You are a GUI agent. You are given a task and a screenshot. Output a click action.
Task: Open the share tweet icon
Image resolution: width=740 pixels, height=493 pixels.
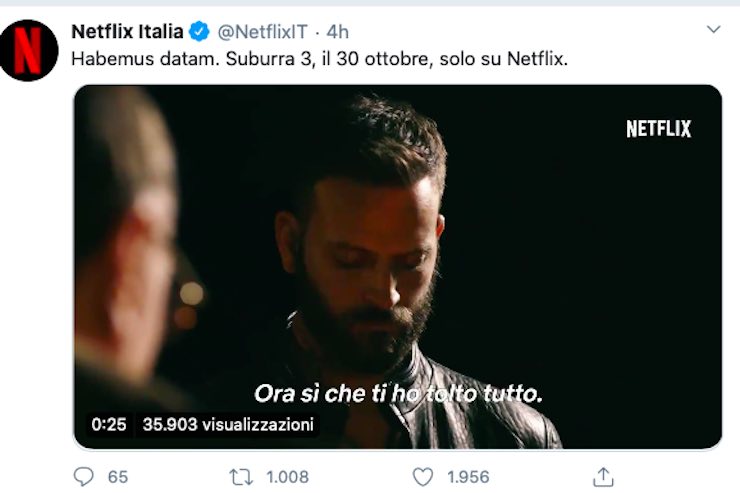tap(603, 476)
